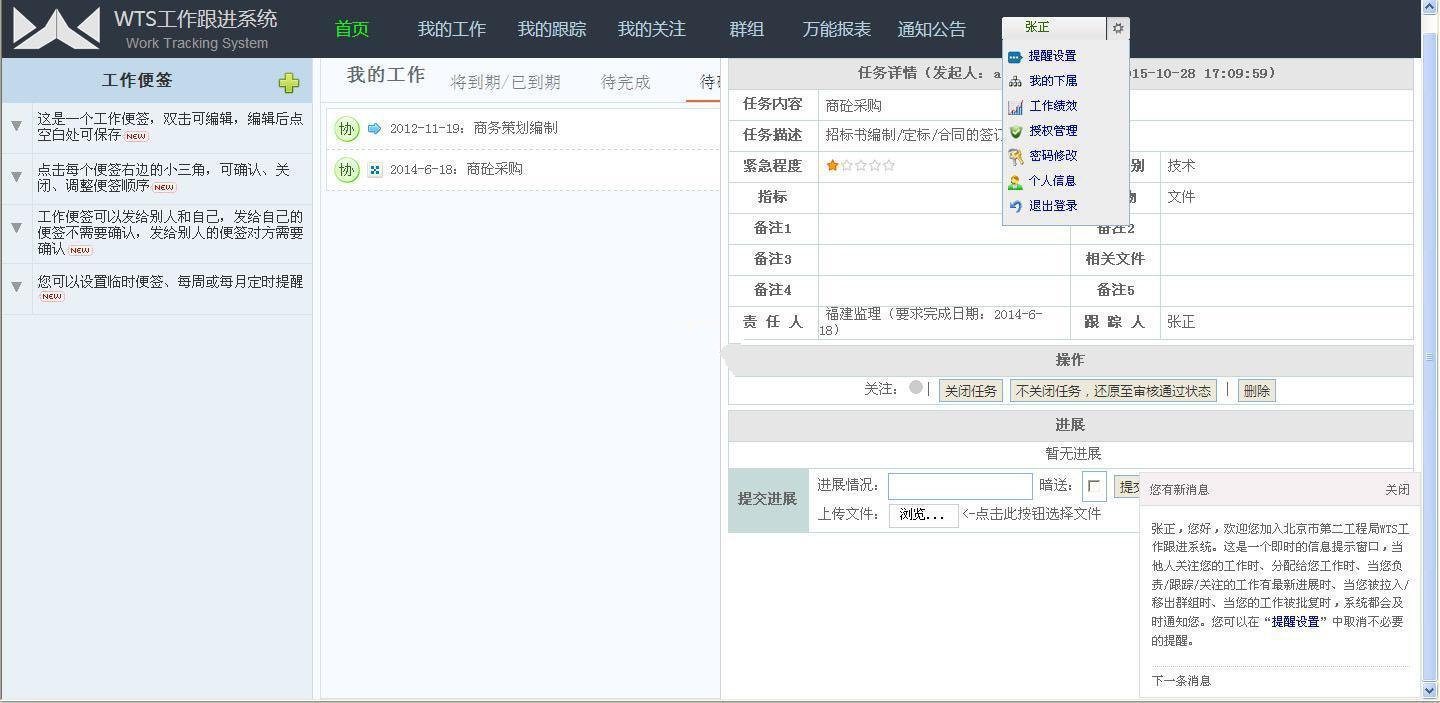The height and width of the screenshot is (703, 1440).
Task: Click the 协 badge on the 商砼采购 task
Action: click(346, 169)
